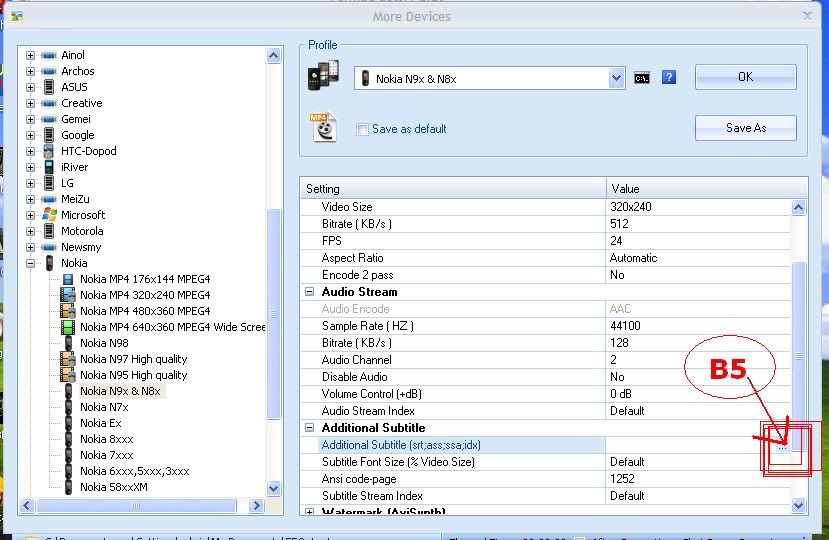Click the Video Size value 320x240
The height and width of the screenshot is (540, 829).
631,207
